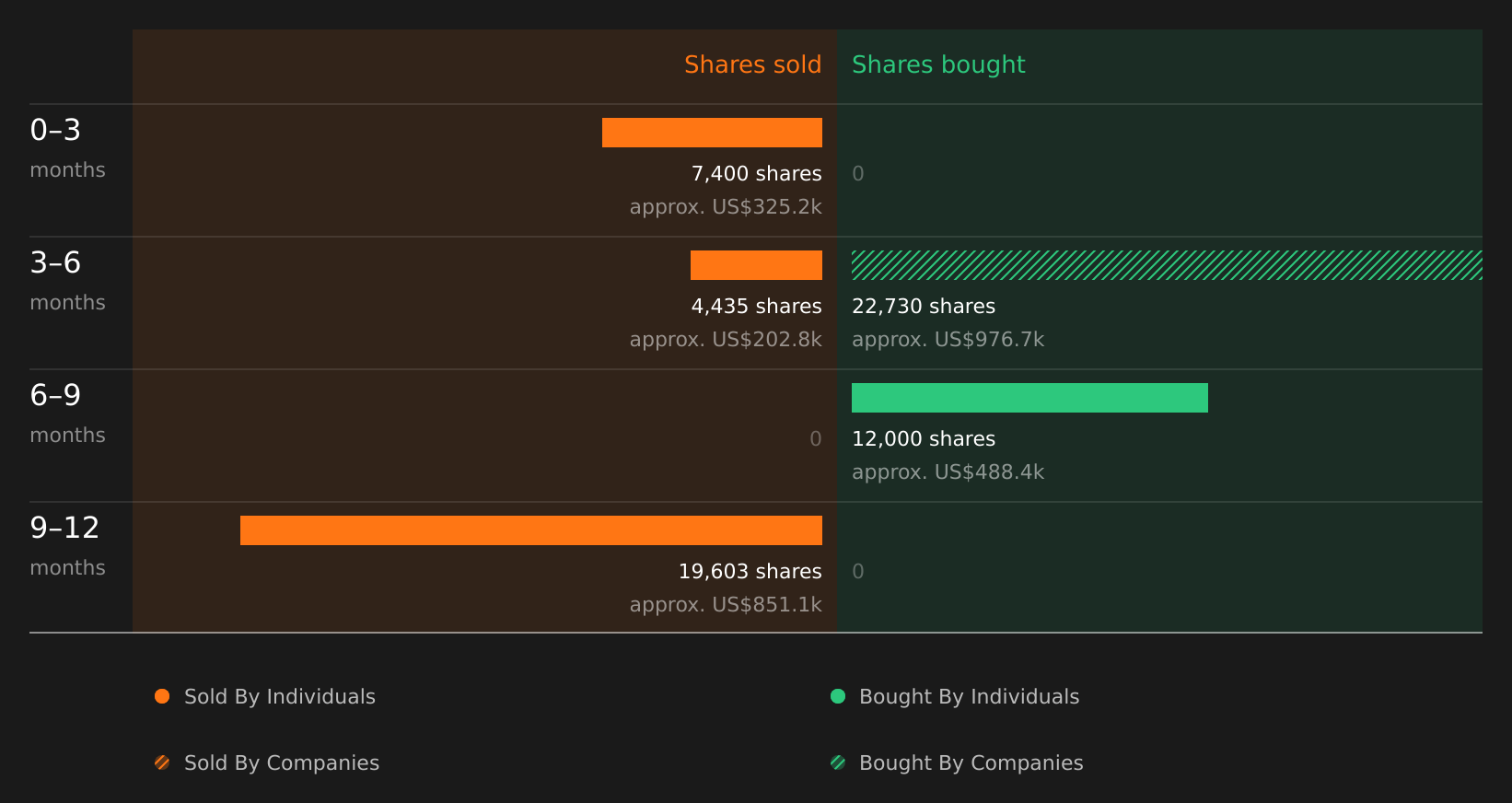1512x803 pixels.
Task: Click the 3–6 months orange sold bar
Action: tap(756, 265)
